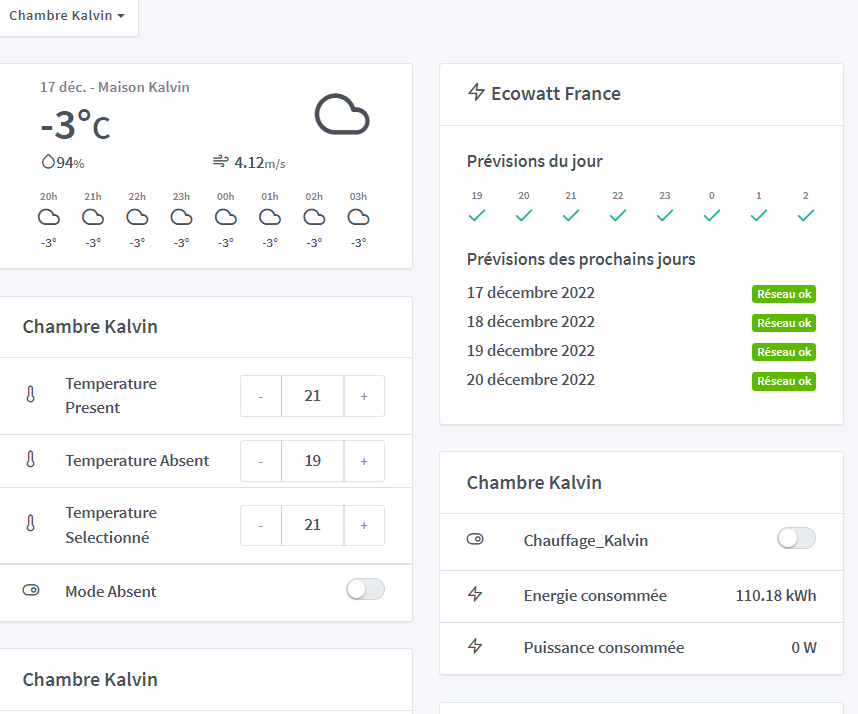Click the large cloud weather icon
The height and width of the screenshot is (714, 858).
pyautogui.click(x=342, y=115)
